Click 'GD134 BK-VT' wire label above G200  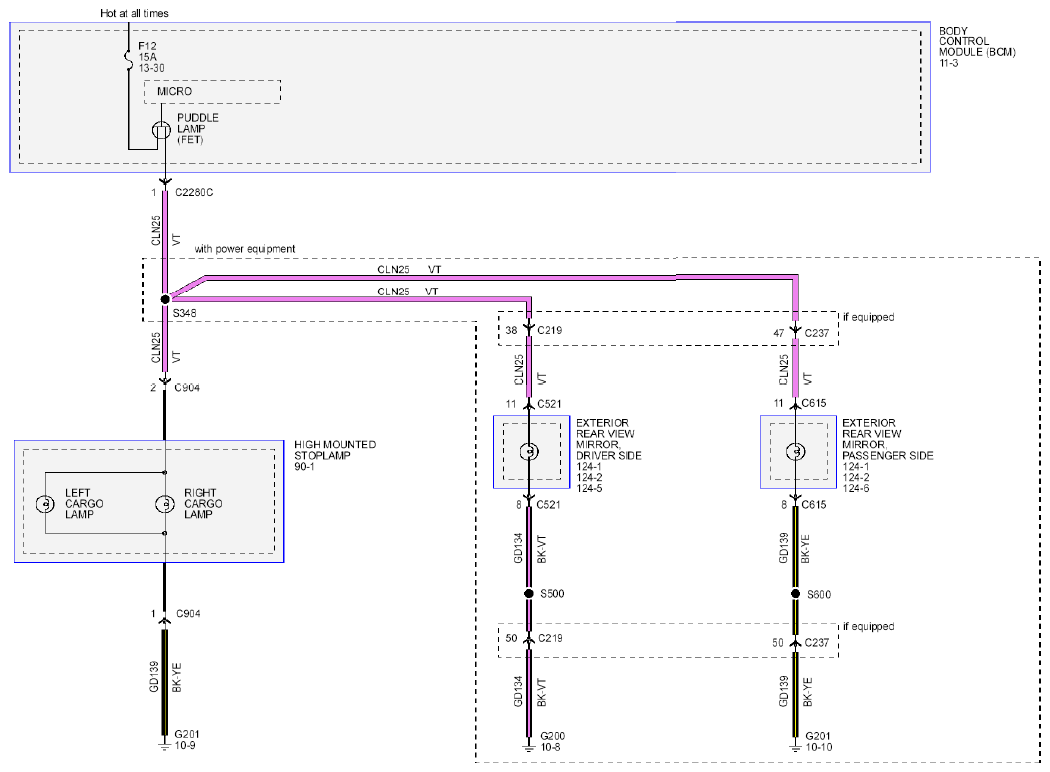click(530, 691)
